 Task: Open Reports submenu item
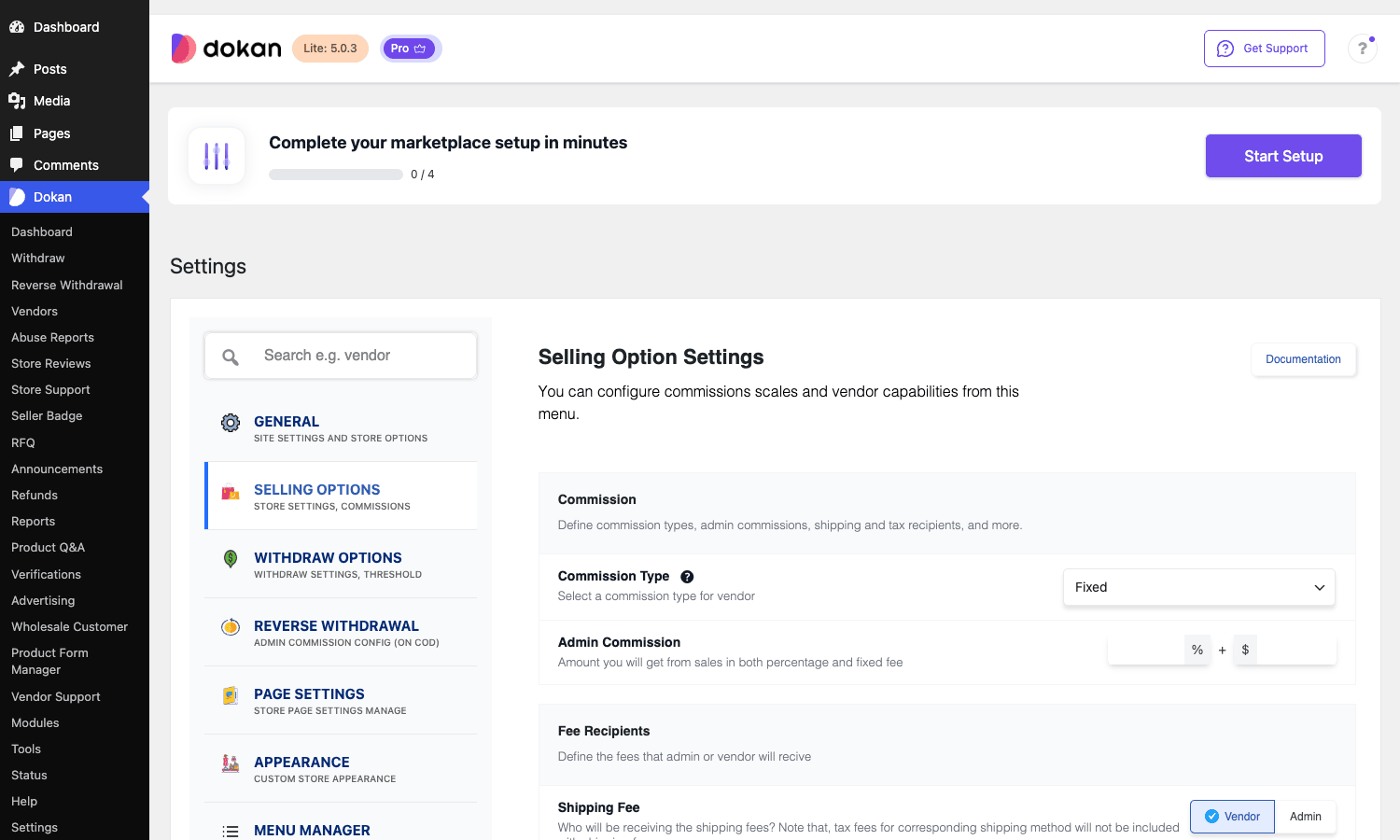[x=33, y=522]
